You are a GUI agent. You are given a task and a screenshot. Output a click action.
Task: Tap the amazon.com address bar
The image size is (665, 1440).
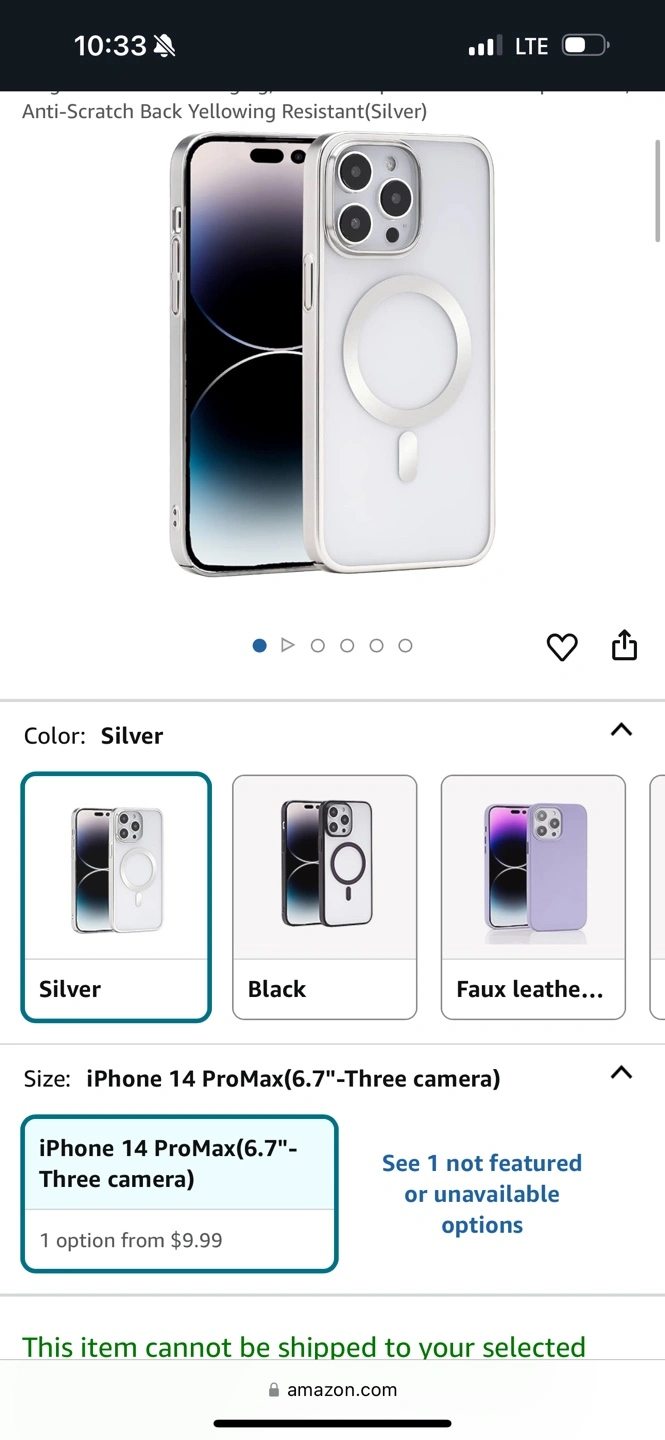332,1390
